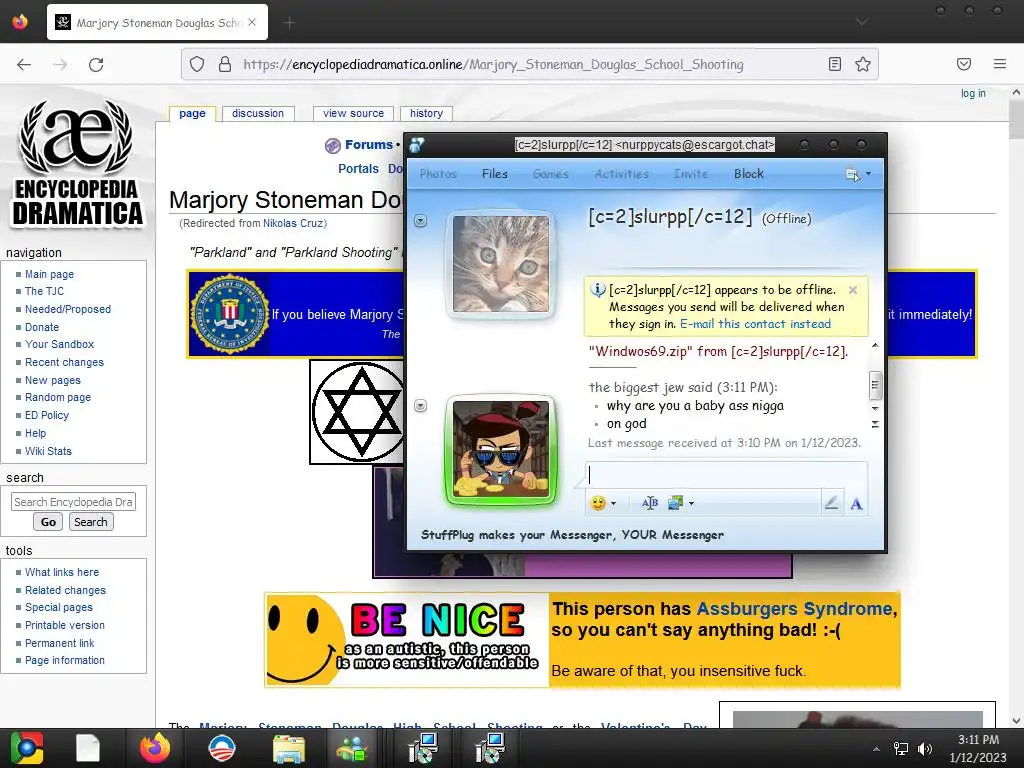Click E-mail this contact instead link
This screenshot has width=1024, height=768.
click(755, 324)
